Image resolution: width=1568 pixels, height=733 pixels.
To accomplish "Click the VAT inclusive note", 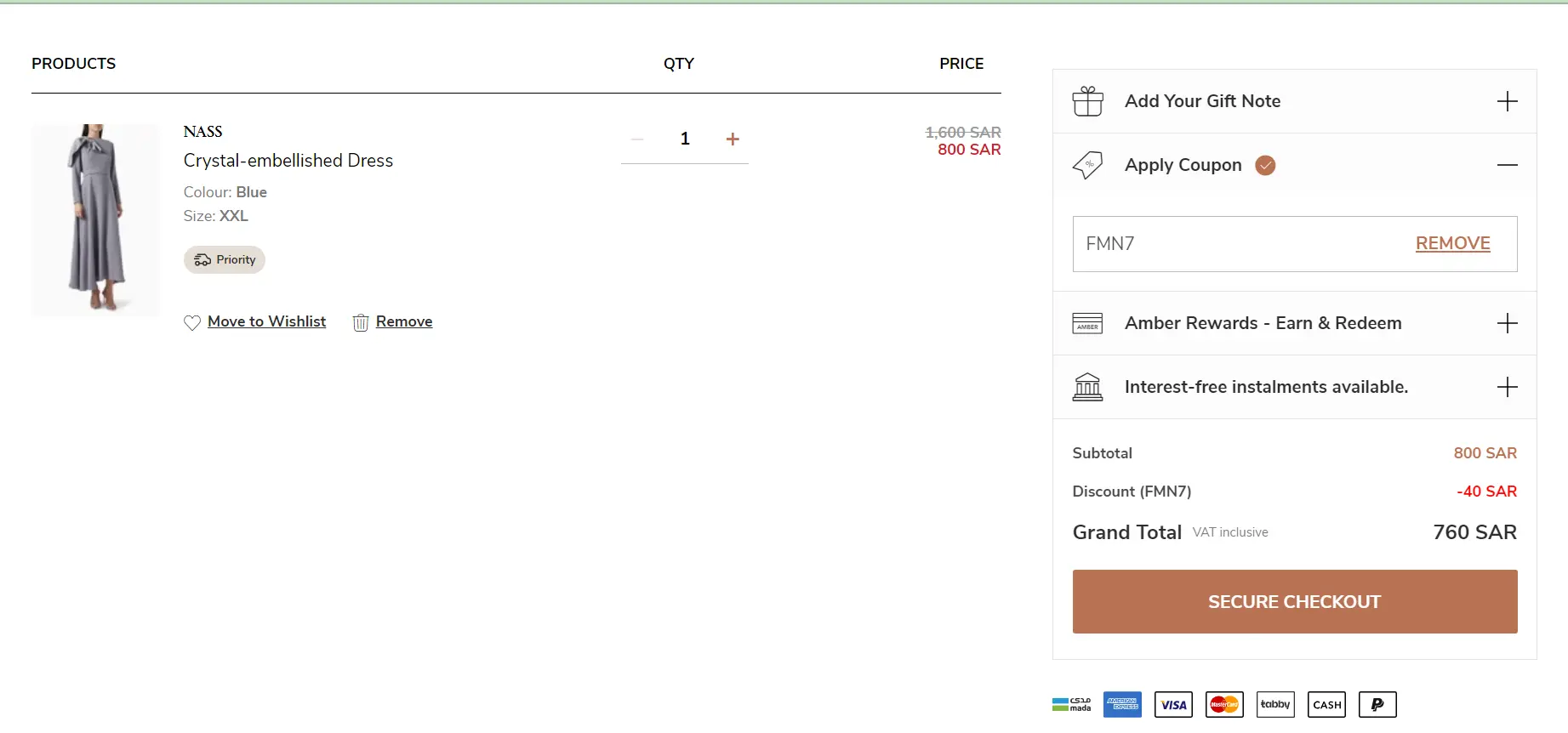I will tap(1230, 532).
